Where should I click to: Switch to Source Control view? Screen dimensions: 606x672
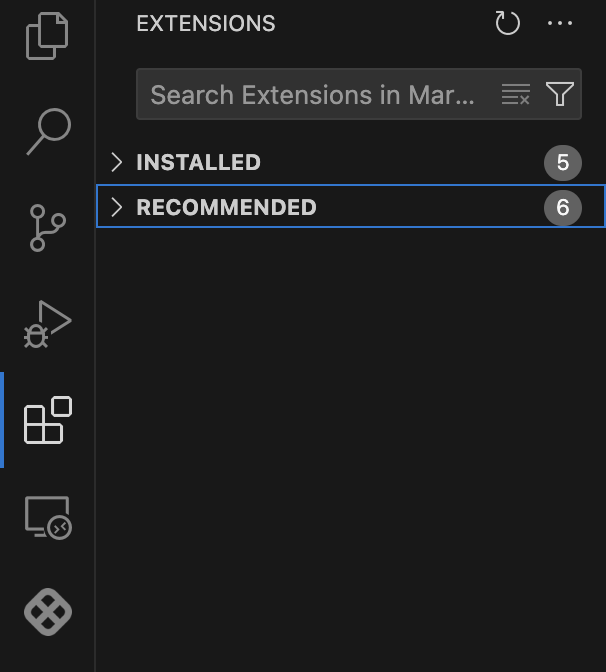point(47,228)
